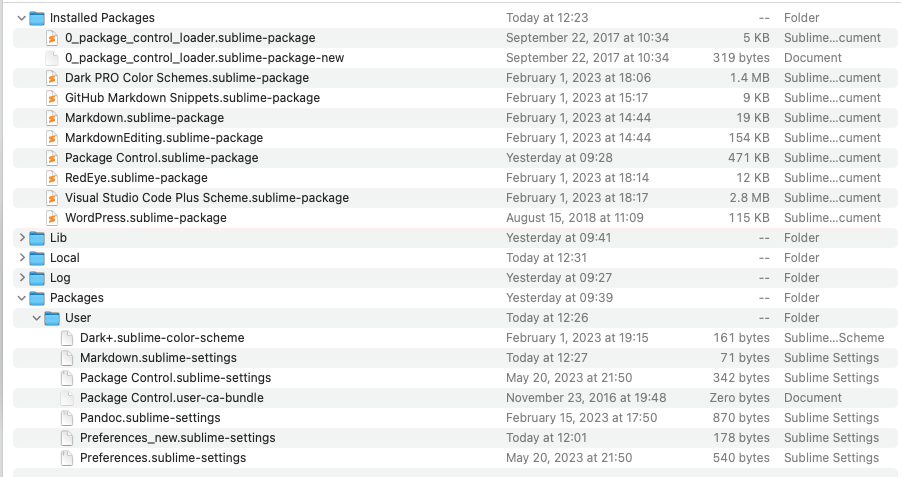Select Visual Studio Code Plus Scheme package
The width and height of the screenshot is (901, 477).
tap(455, 198)
